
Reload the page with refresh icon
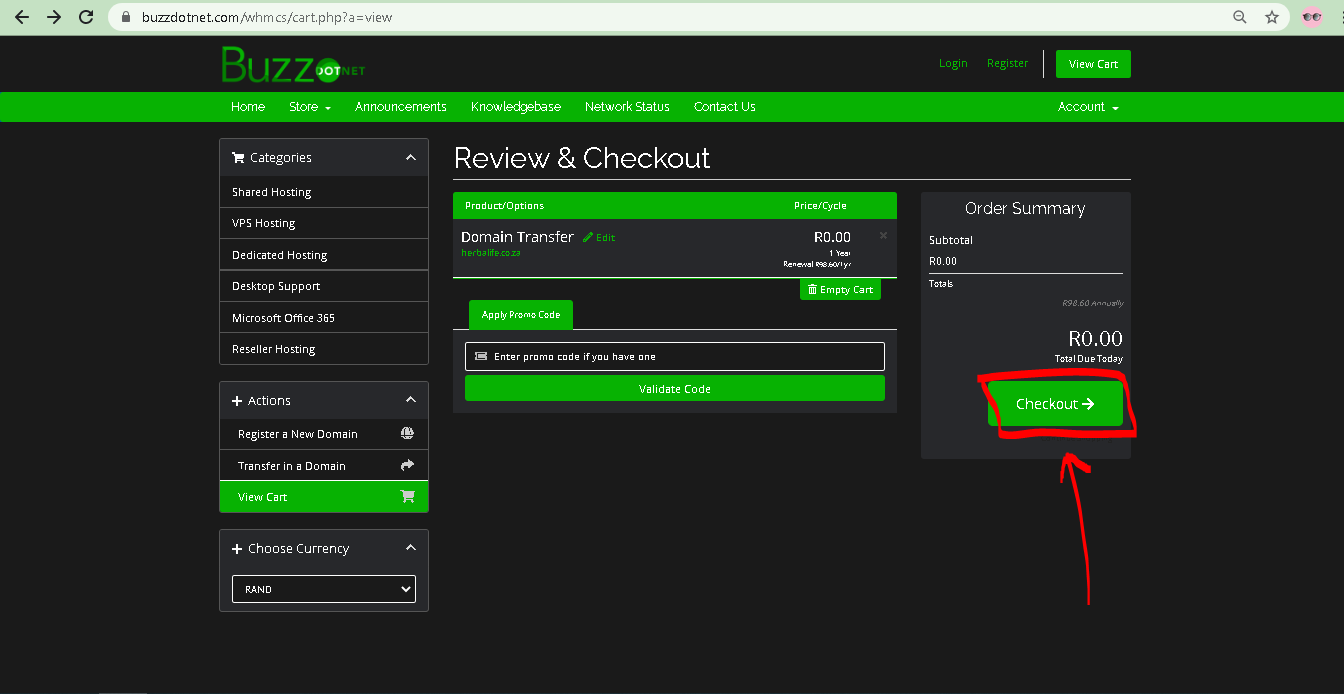coord(86,17)
